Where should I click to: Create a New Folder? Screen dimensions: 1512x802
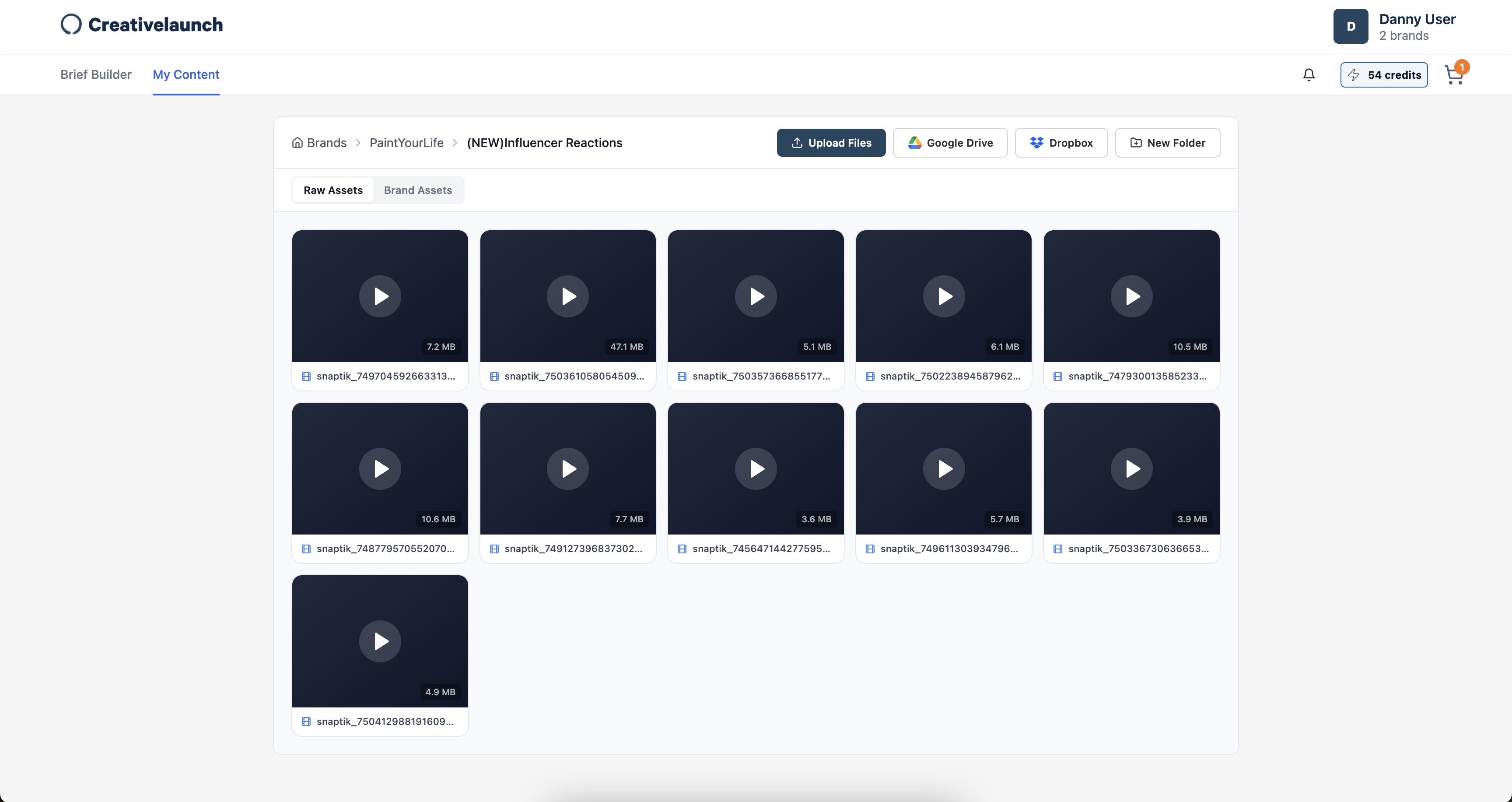1167,143
